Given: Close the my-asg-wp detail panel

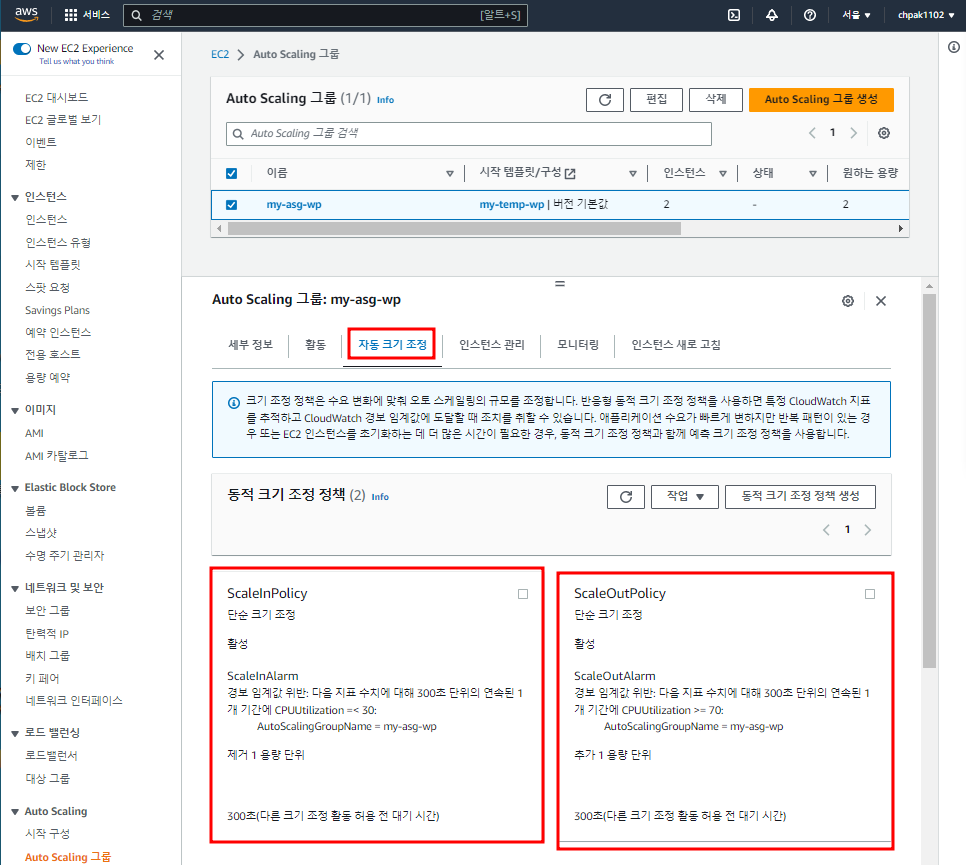Looking at the screenshot, I should coord(881,301).
